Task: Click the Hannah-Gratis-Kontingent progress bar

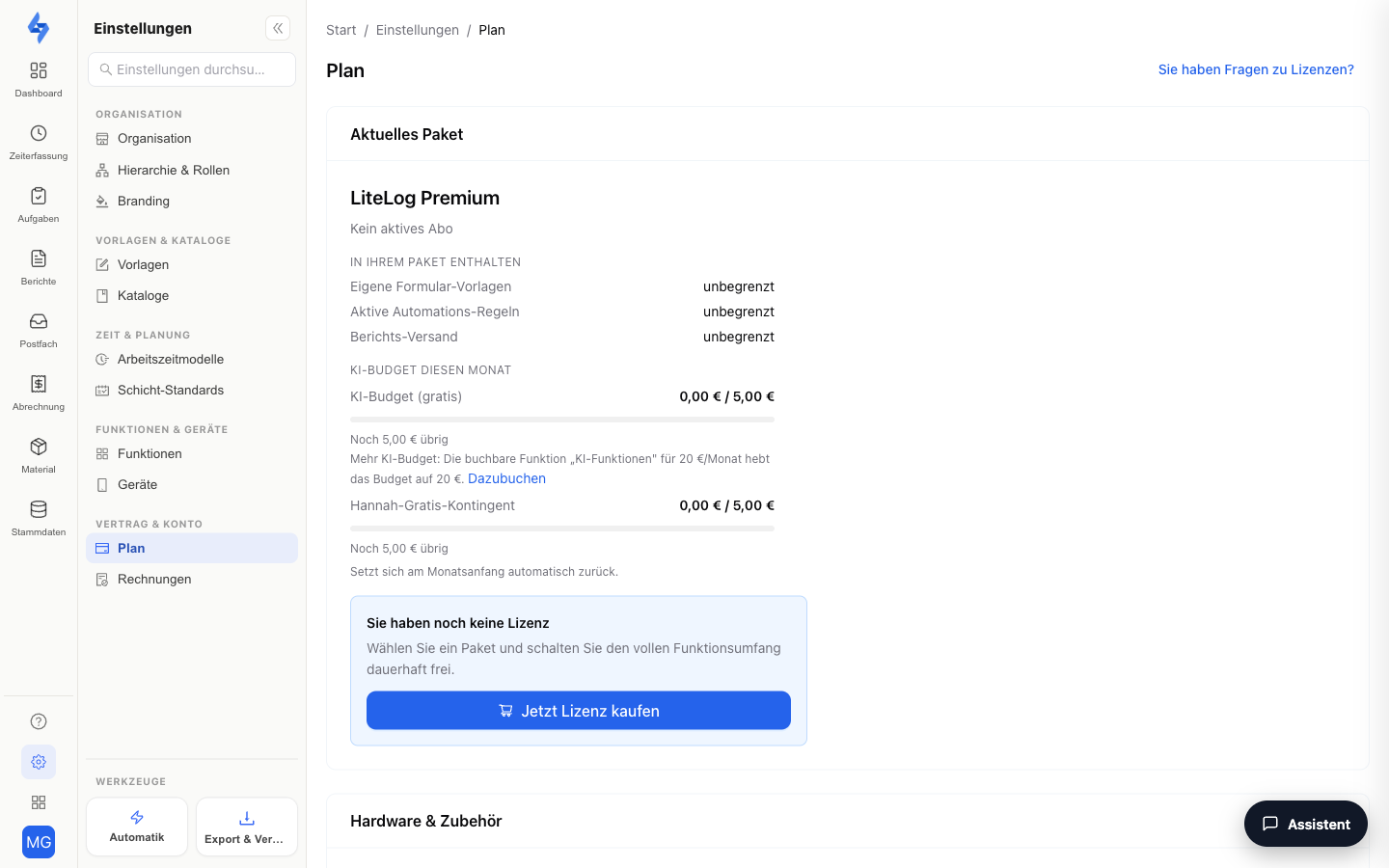Action: point(562,529)
